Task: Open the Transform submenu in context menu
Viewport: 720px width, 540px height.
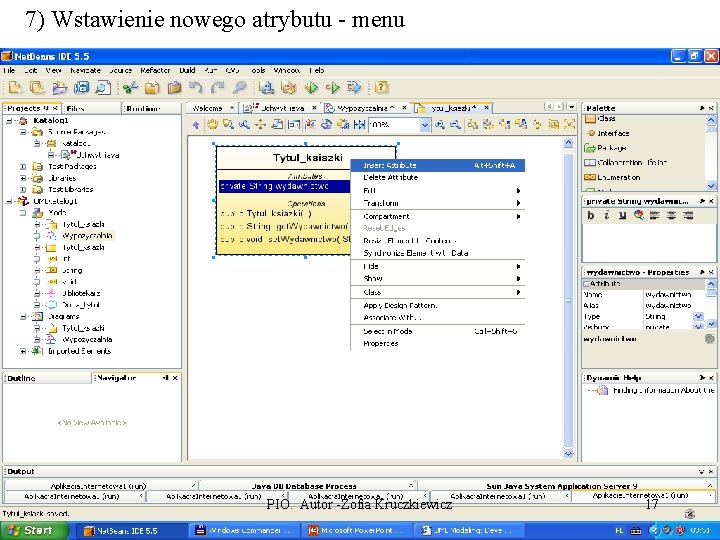Action: 437,203
